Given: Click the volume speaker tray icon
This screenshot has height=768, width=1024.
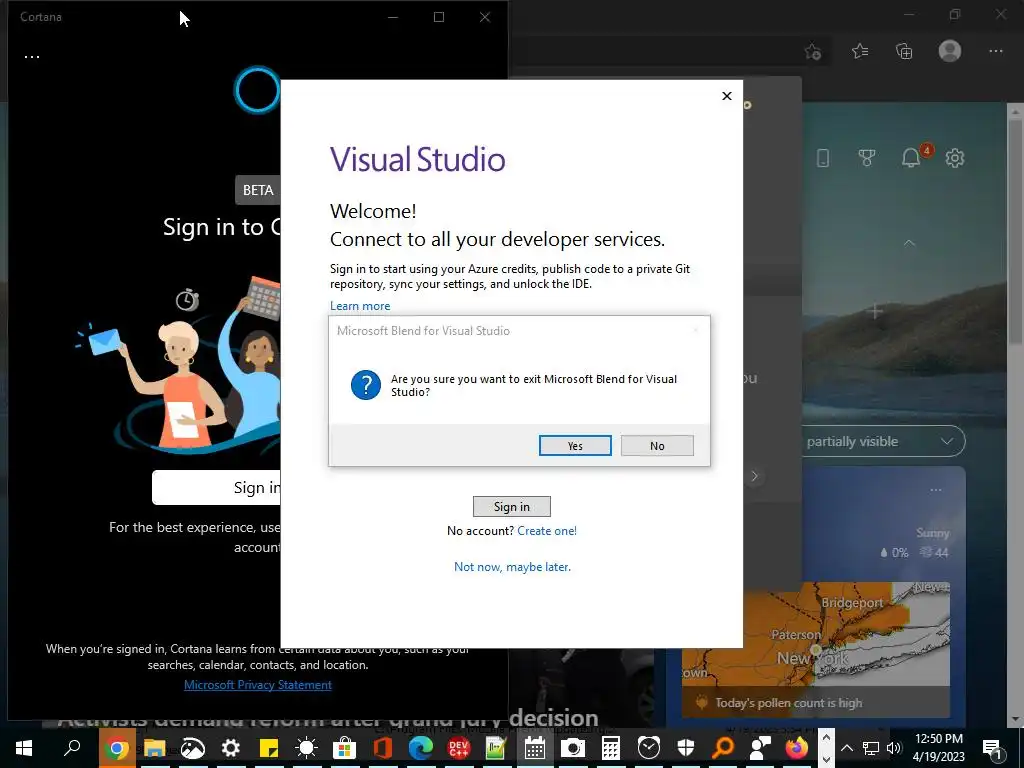Looking at the screenshot, I should [893, 748].
